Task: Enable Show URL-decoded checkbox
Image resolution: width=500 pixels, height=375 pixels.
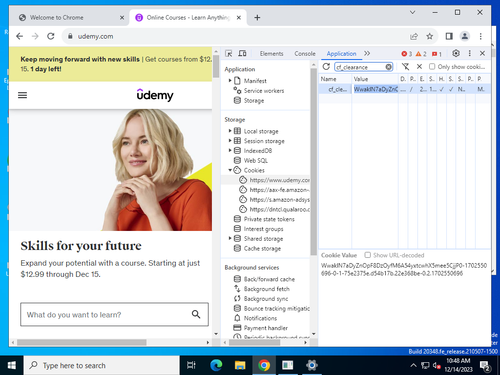Action: click(367, 255)
